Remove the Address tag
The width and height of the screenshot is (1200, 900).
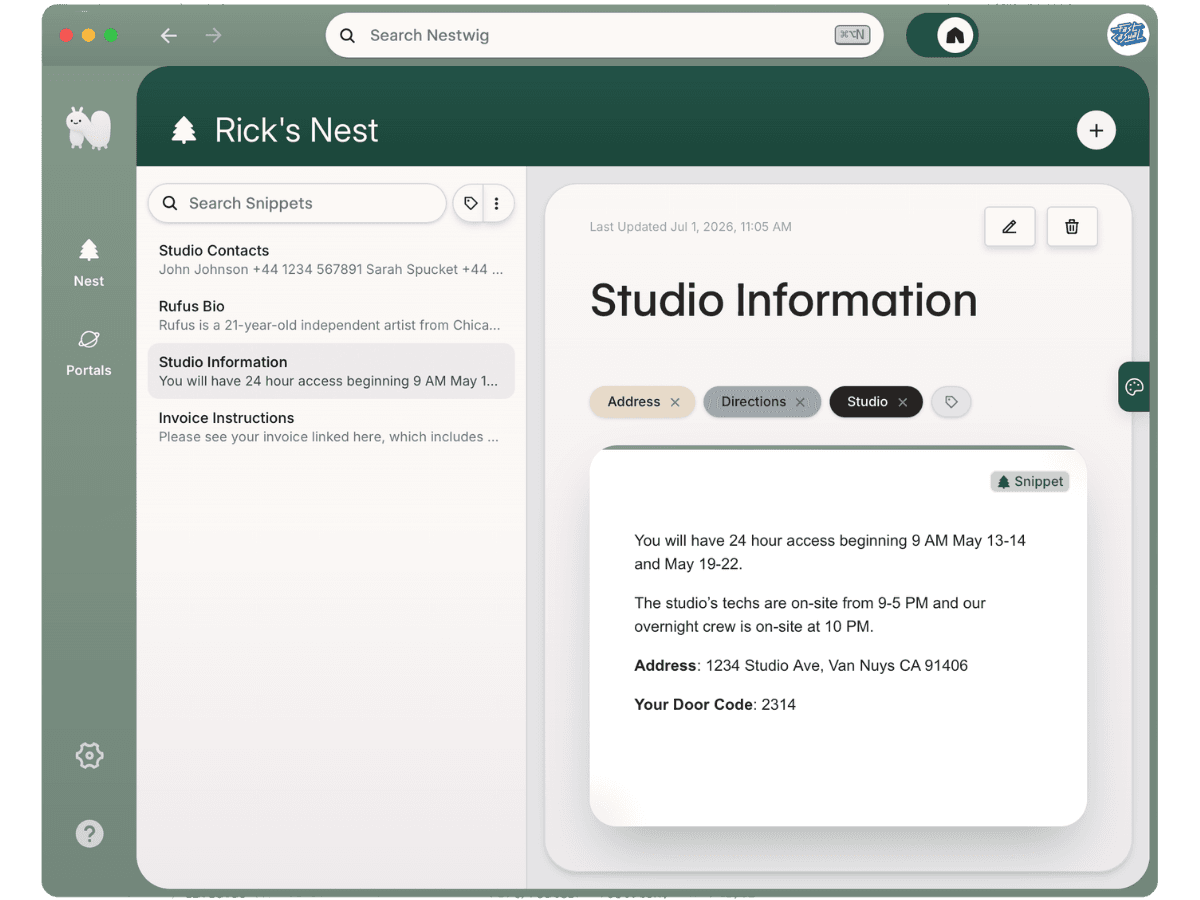pyautogui.click(x=675, y=402)
